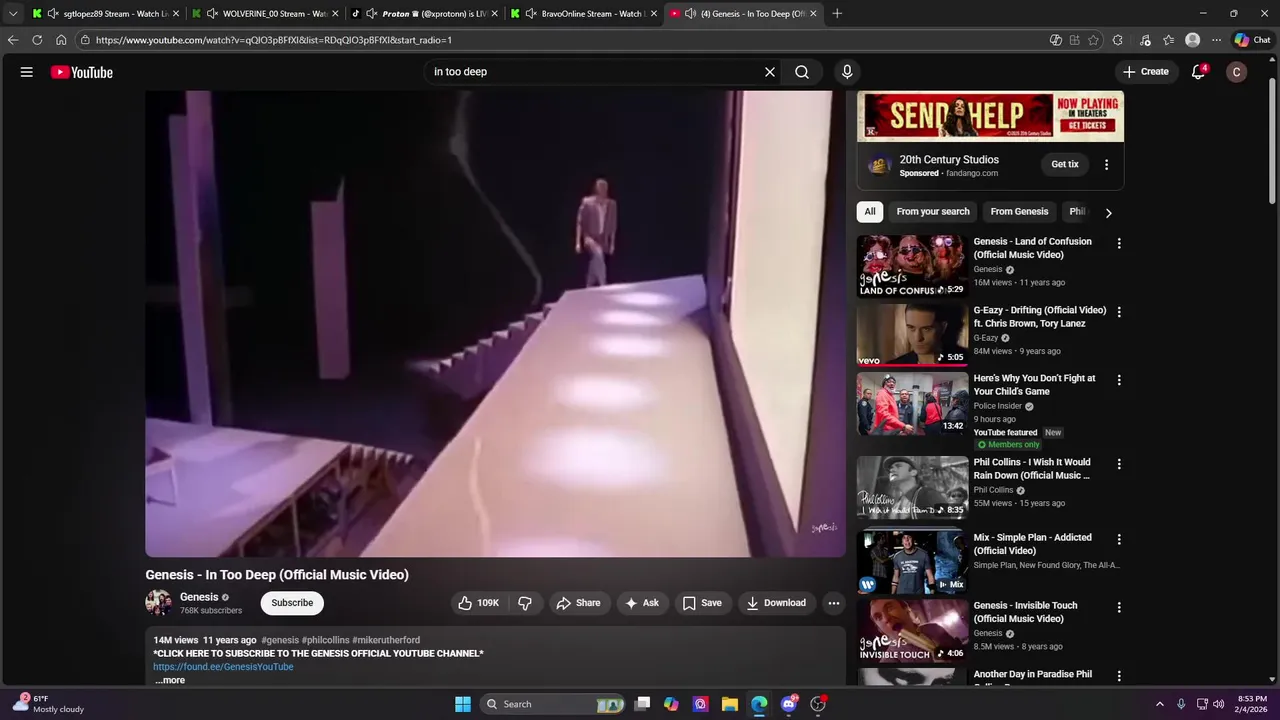Open the Send Help ad banner
1280x720 pixels.
[990, 117]
